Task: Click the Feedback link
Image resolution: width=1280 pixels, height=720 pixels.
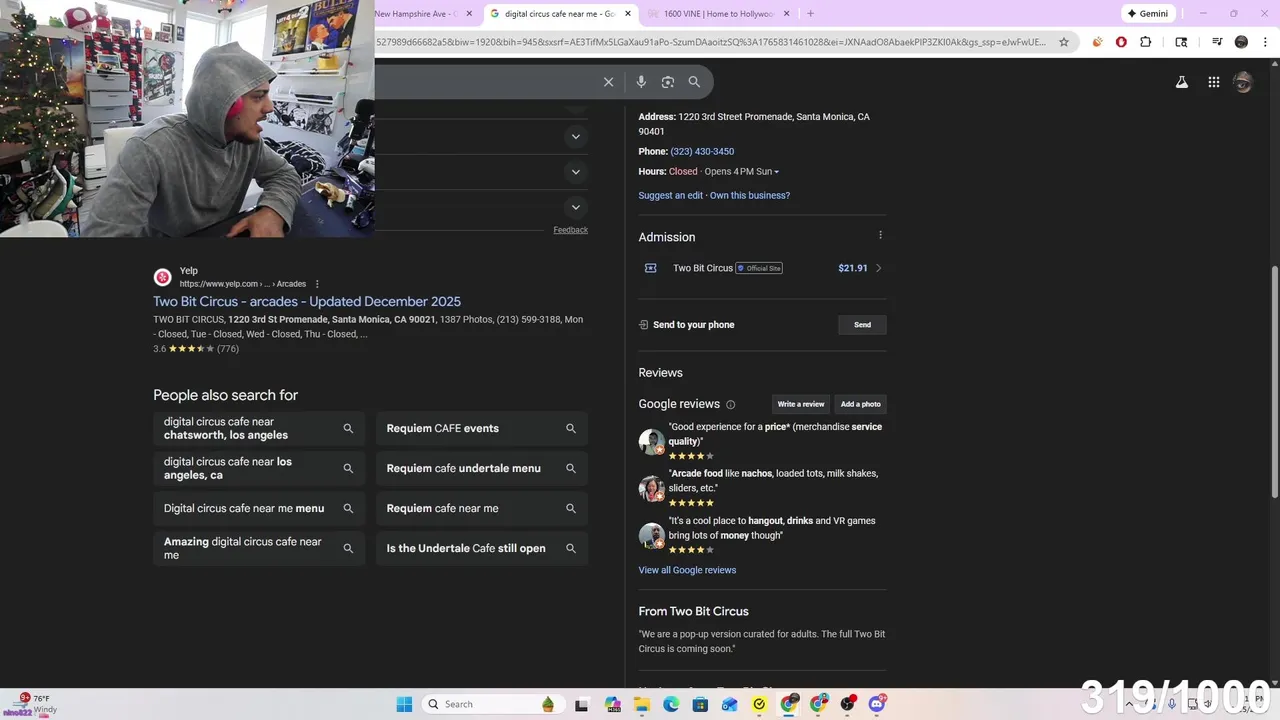Action: pyautogui.click(x=570, y=230)
